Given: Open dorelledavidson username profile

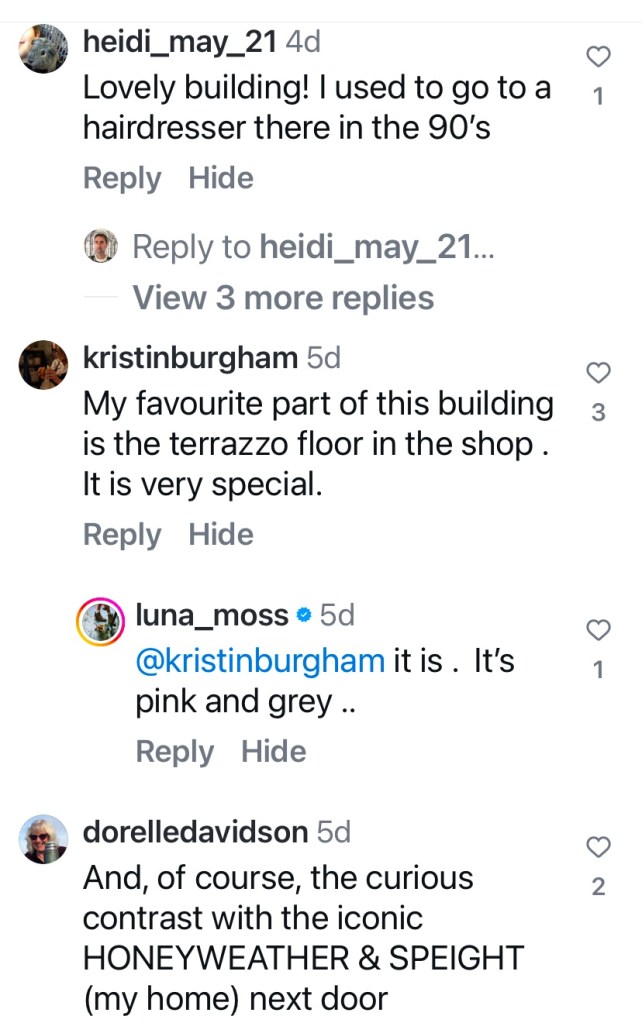Looking at the screenshot, I should coord(196,832).
